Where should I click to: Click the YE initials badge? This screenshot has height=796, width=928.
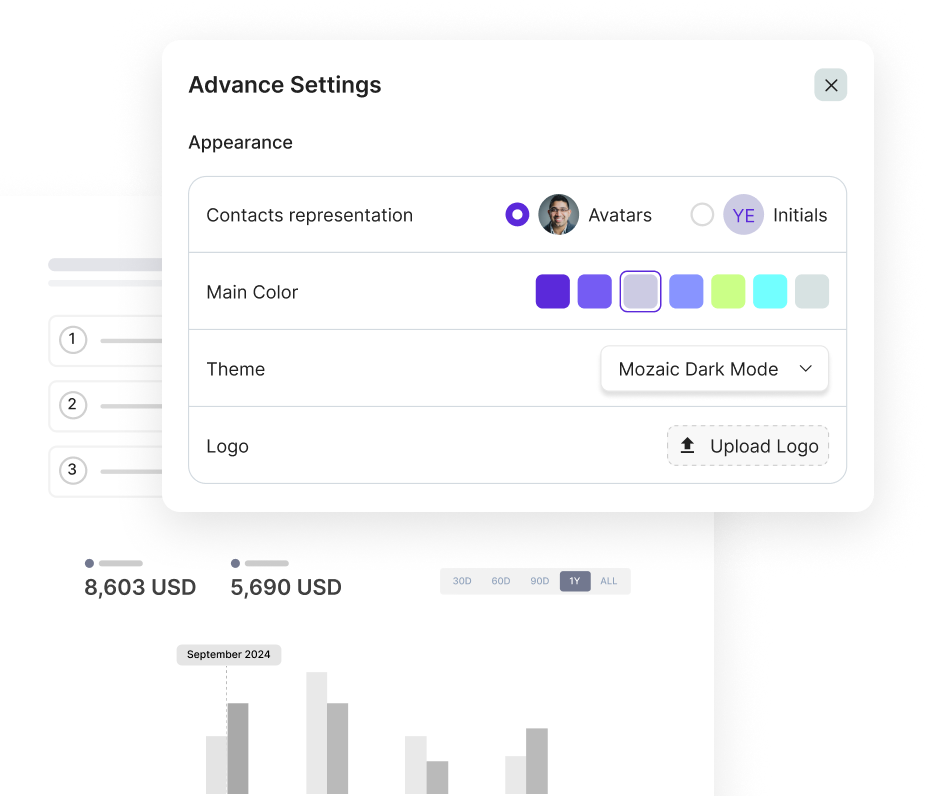click(x=743, y=214)
